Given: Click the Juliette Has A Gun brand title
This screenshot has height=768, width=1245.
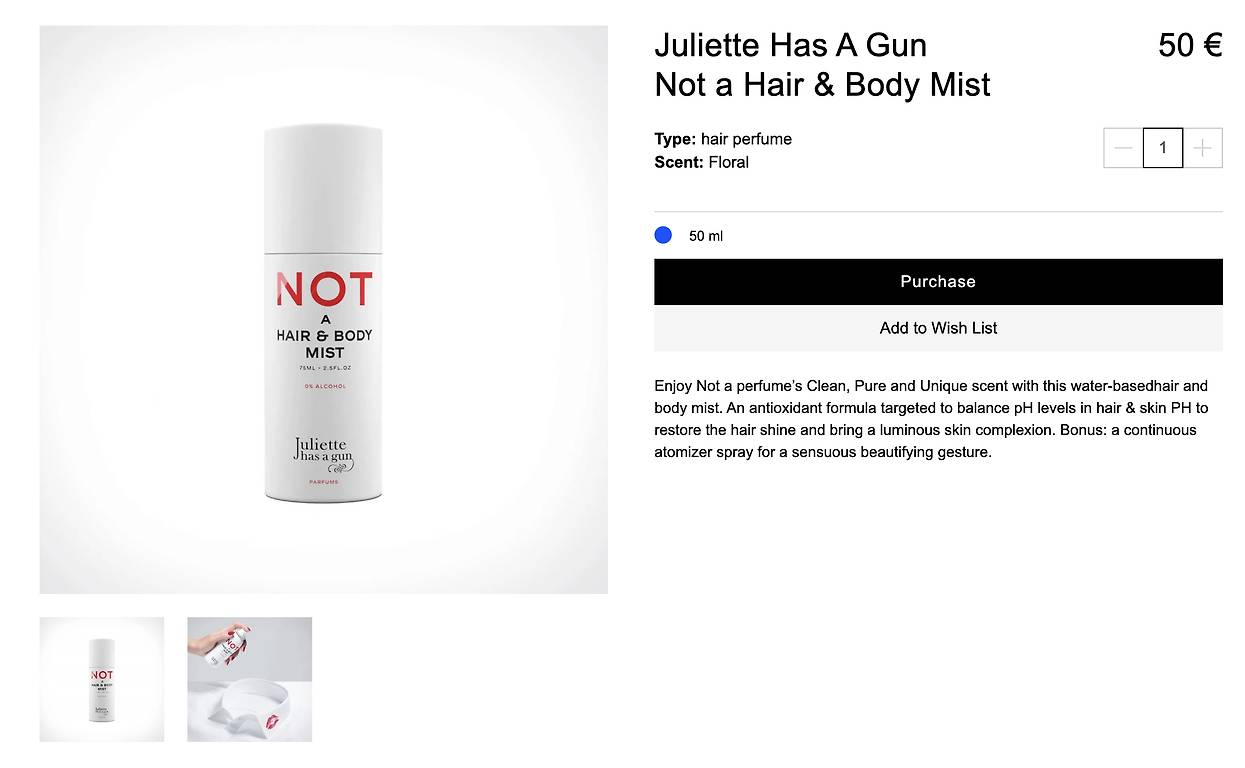Looking at the screenshot, I should tap(791, 45).
